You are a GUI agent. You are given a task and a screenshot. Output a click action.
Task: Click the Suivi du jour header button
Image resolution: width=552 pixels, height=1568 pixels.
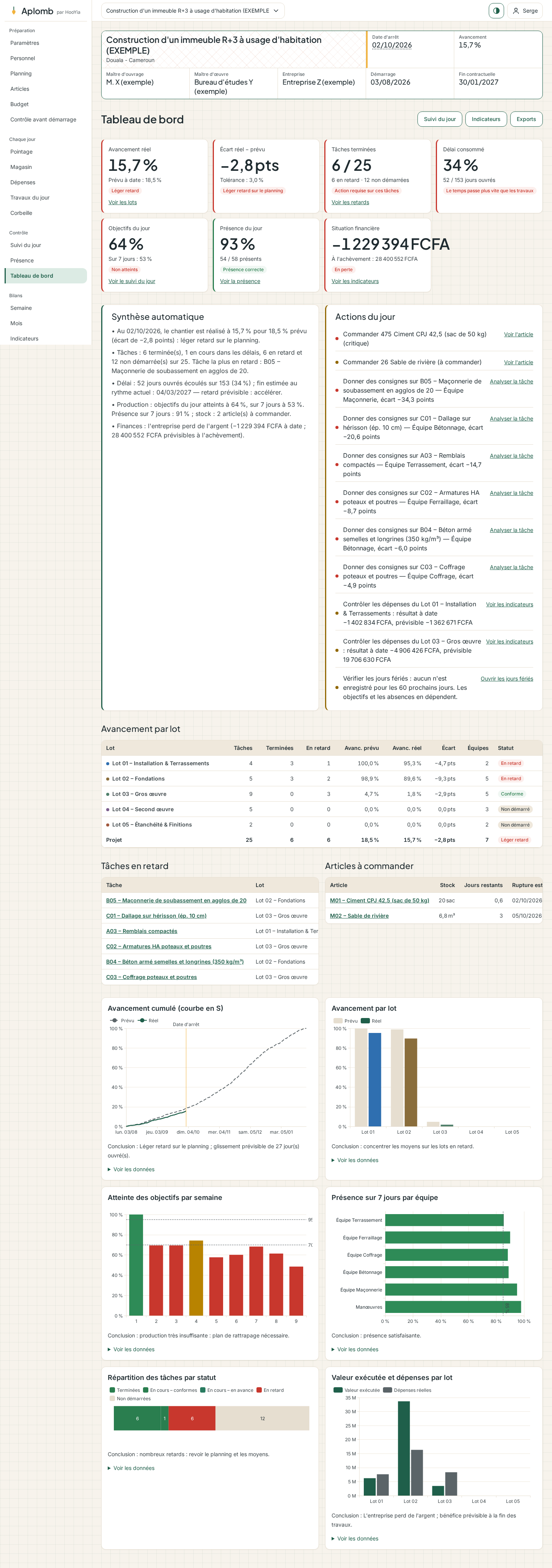[x=439, y=119]
